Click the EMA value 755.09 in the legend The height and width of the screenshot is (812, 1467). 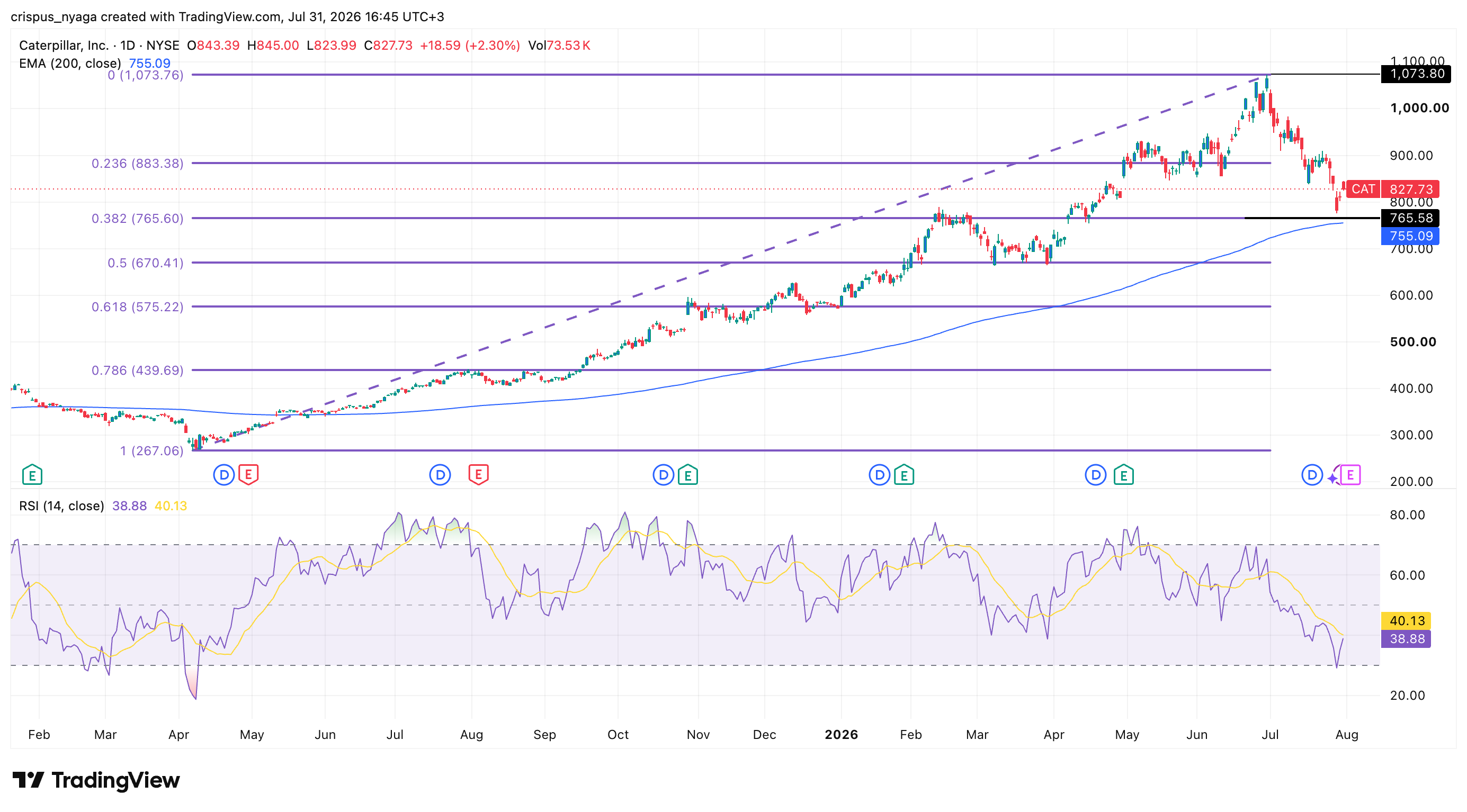pos(150,63)
